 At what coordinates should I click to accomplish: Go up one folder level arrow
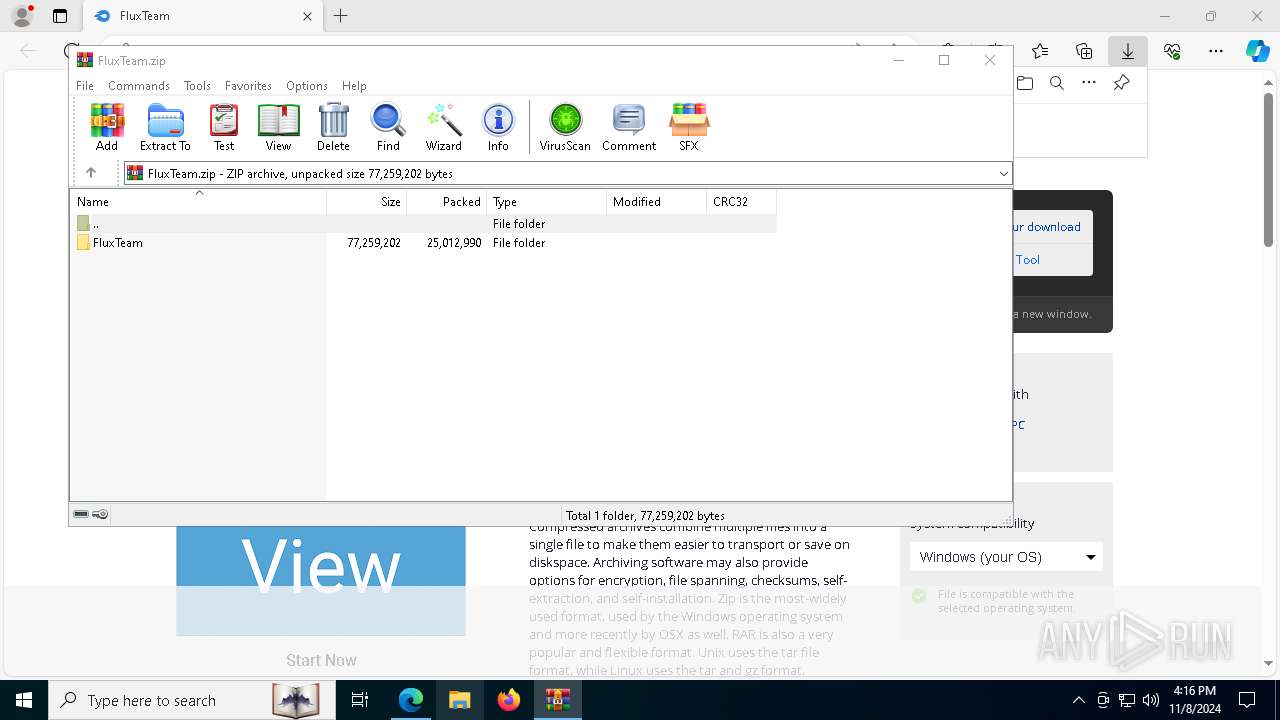90,173
